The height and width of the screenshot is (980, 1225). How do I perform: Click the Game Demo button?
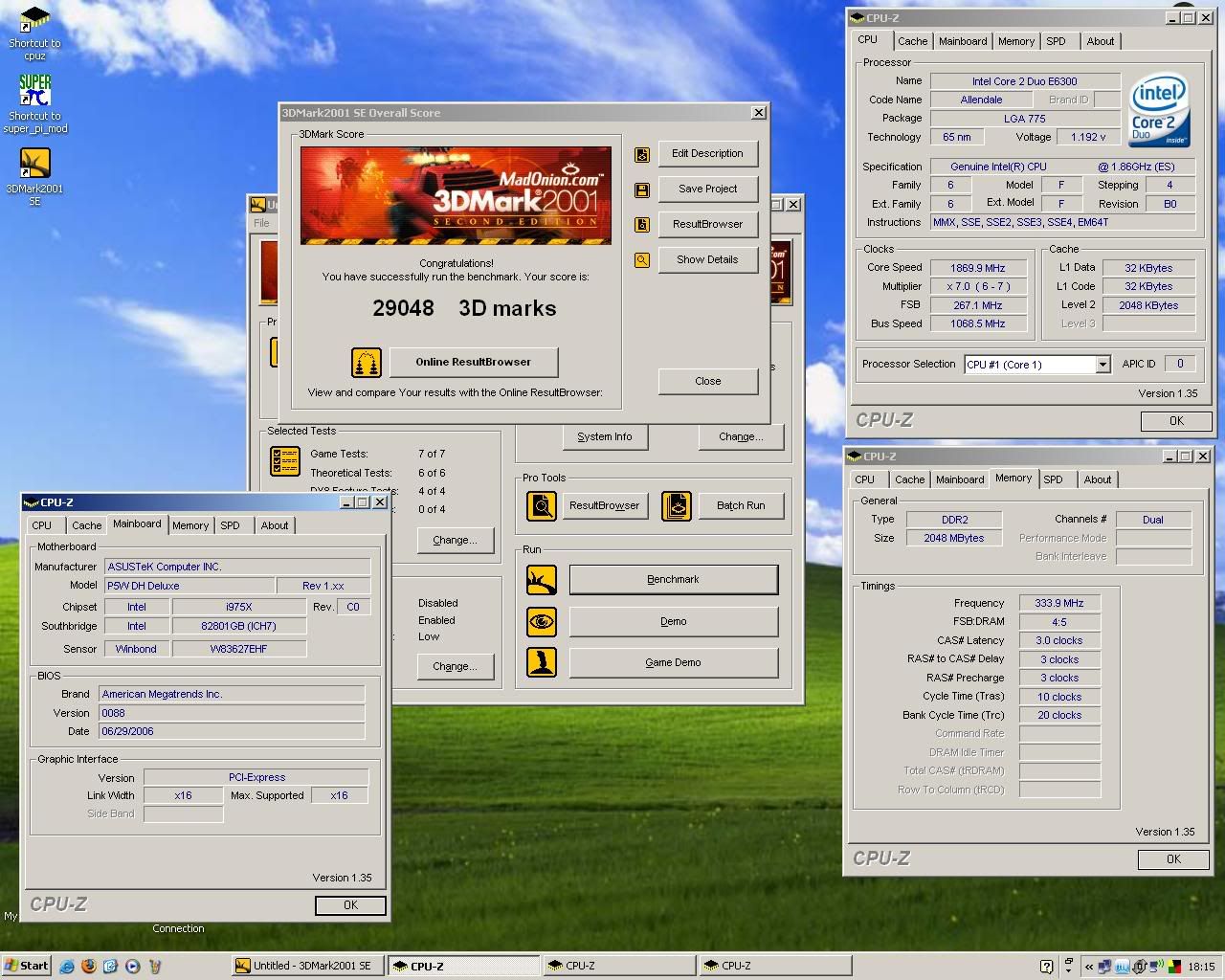pyautogui.click(x=673, y=663)
